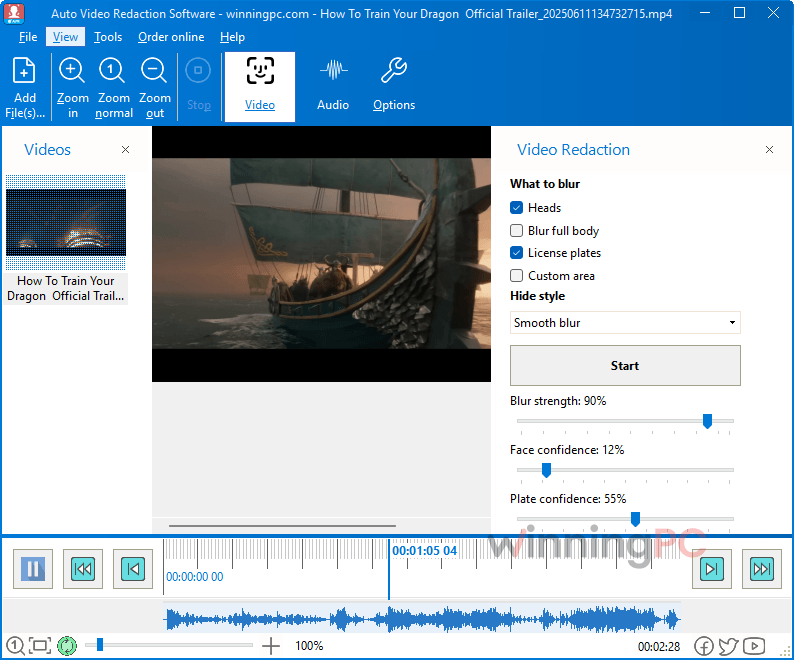Open the File menu
Viewport: 794px width, 660px height.
click(28, 37)
